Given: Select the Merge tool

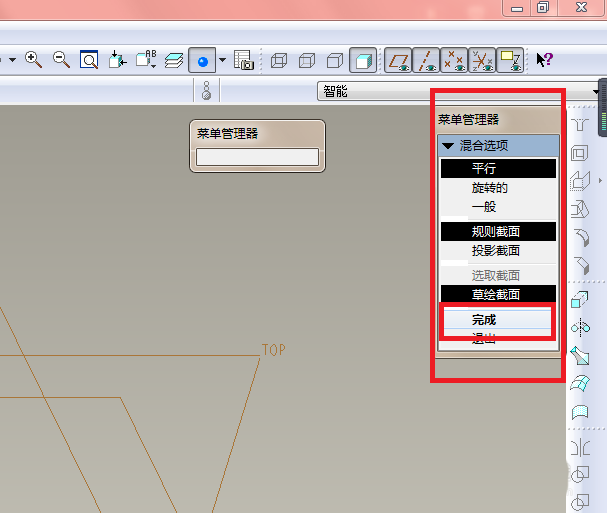Looking at the screenshot, I should click(580, 474).
